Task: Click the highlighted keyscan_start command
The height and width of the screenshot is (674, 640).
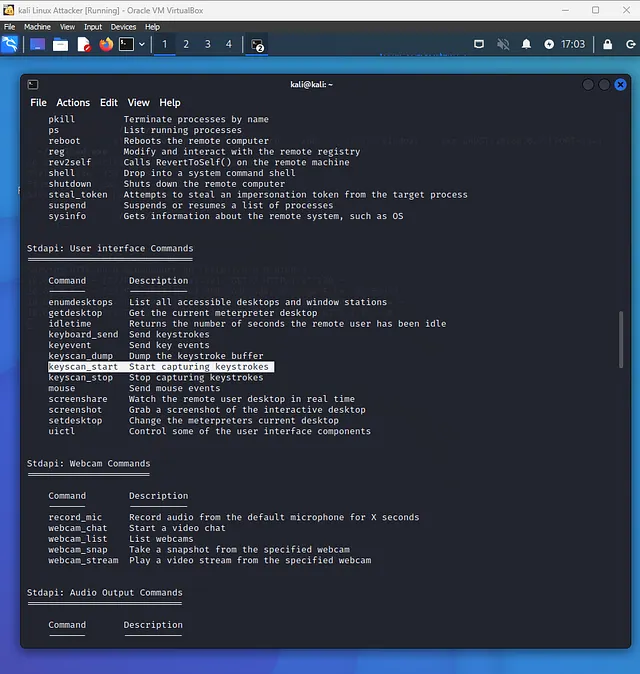Action: coord(83,367)
